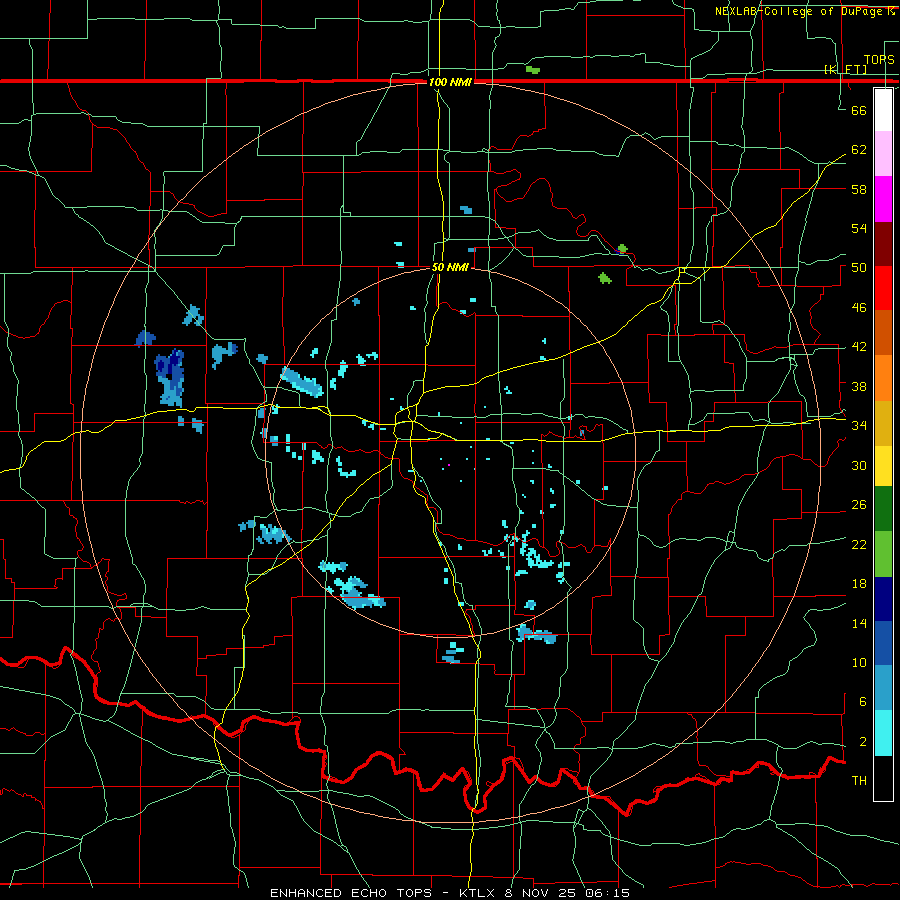Viewport: 900px width, 900px height.
Task: Click the light pink legend swatch
Action: click(883, 154)
